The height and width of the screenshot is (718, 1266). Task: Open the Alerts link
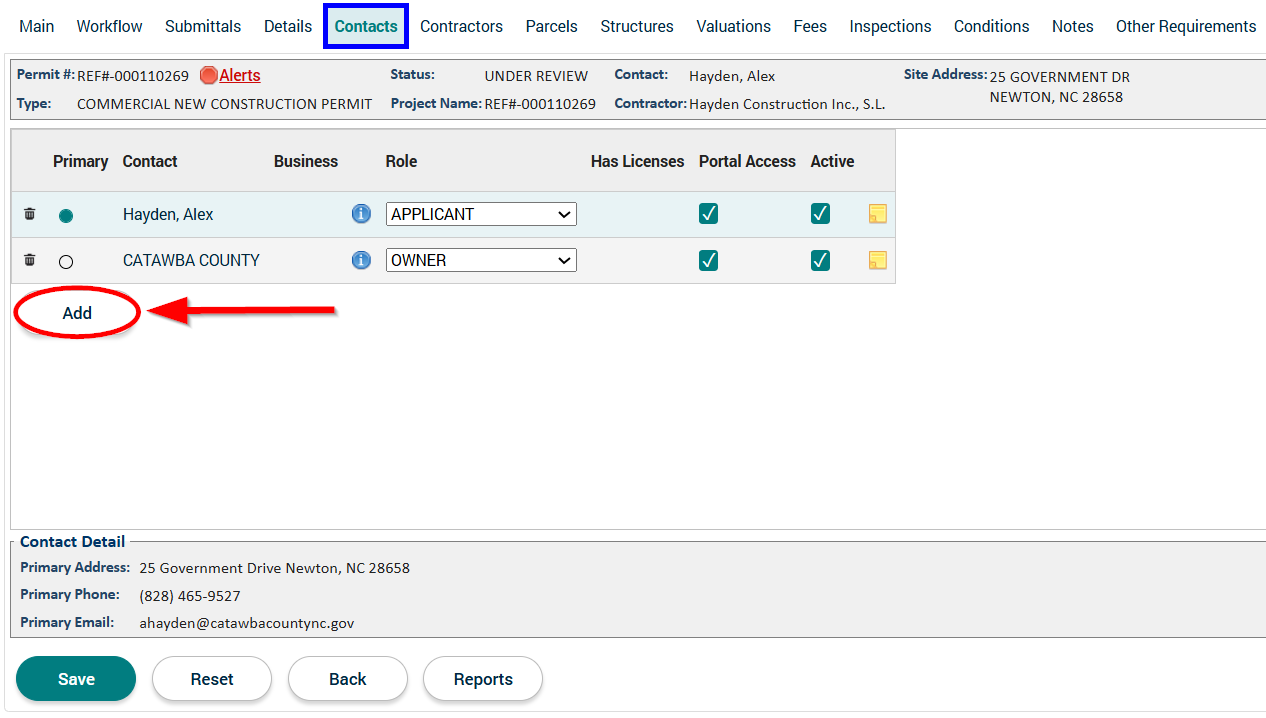pos(240,75)
